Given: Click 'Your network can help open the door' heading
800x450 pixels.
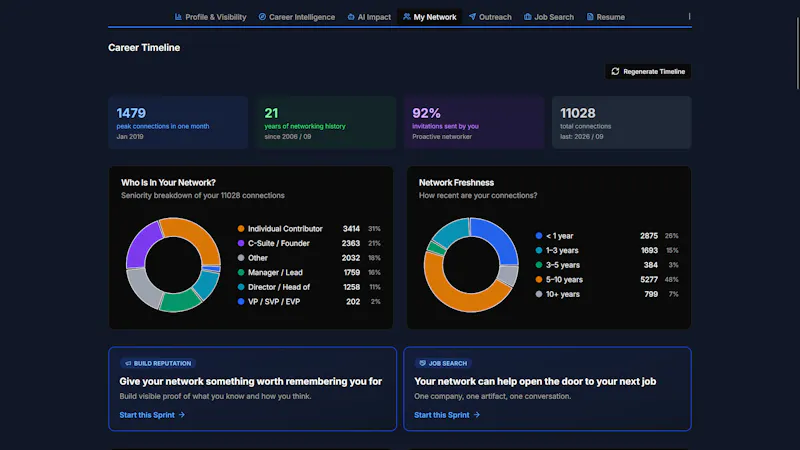Looking at the screenshot, I should pos(535,381).
